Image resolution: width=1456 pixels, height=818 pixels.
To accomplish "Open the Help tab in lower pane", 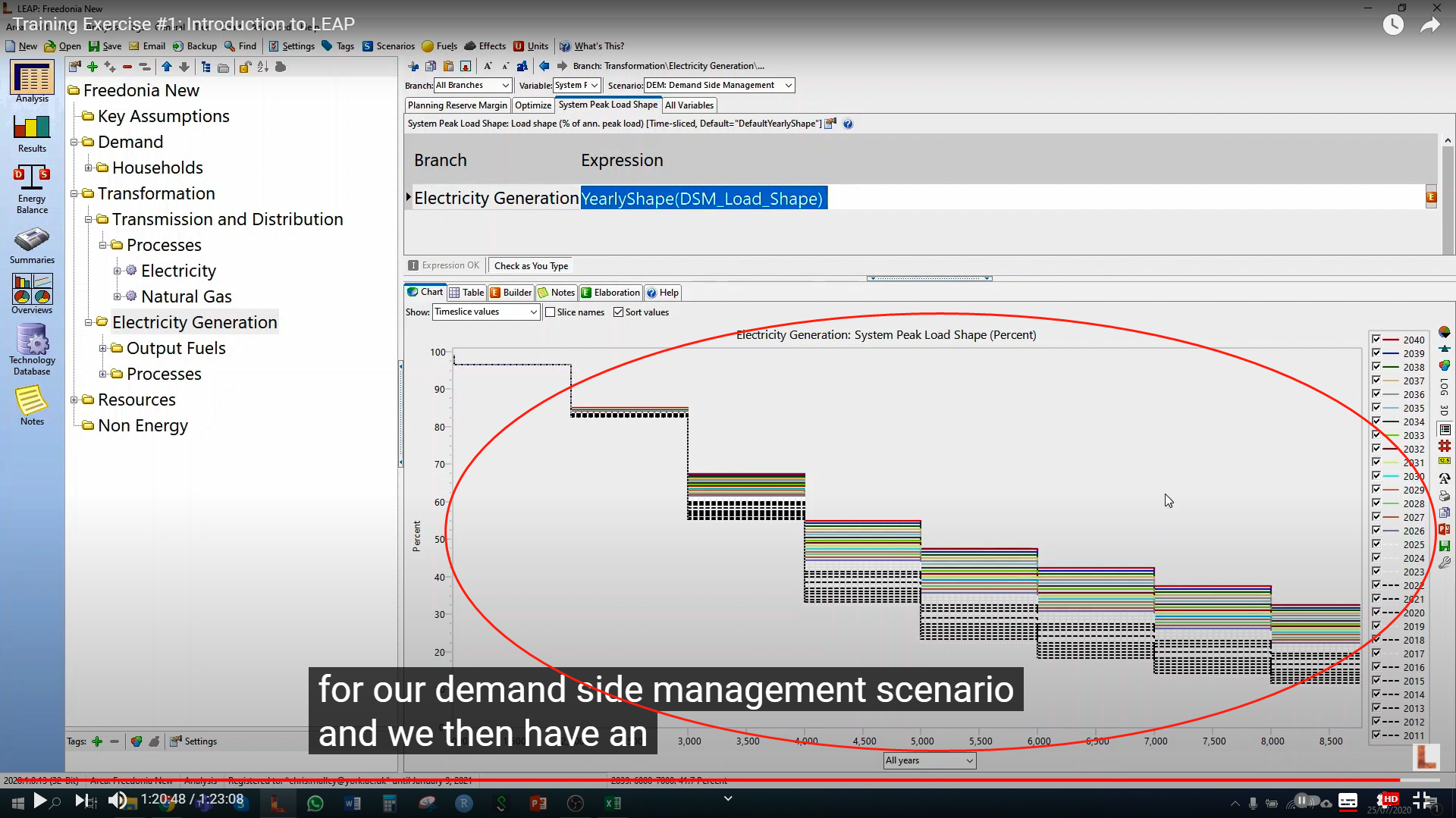I will pyautogui.click(x=662, y=293).
